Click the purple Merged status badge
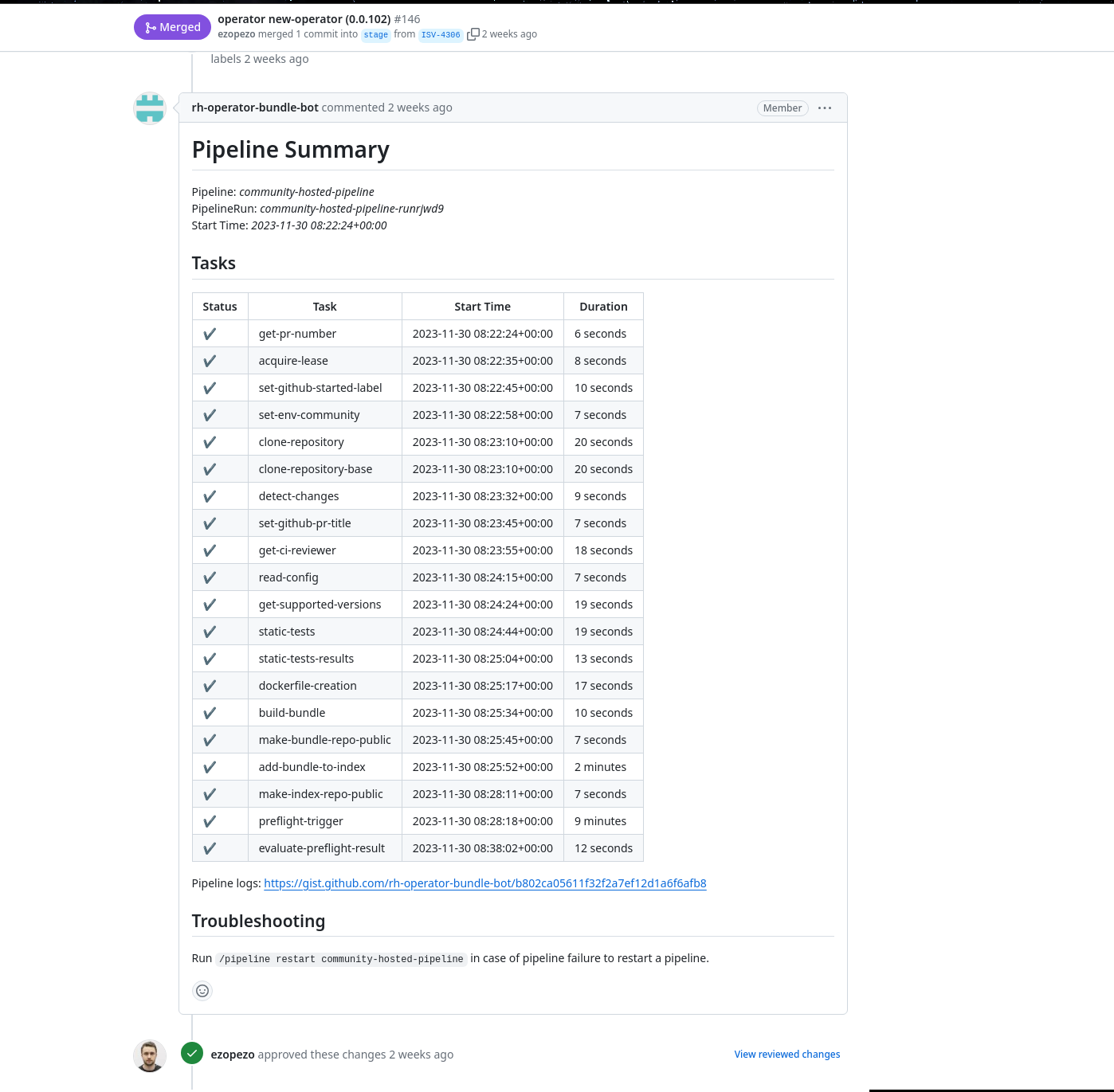1114x1092 pixels. click(x=172, y=27)
